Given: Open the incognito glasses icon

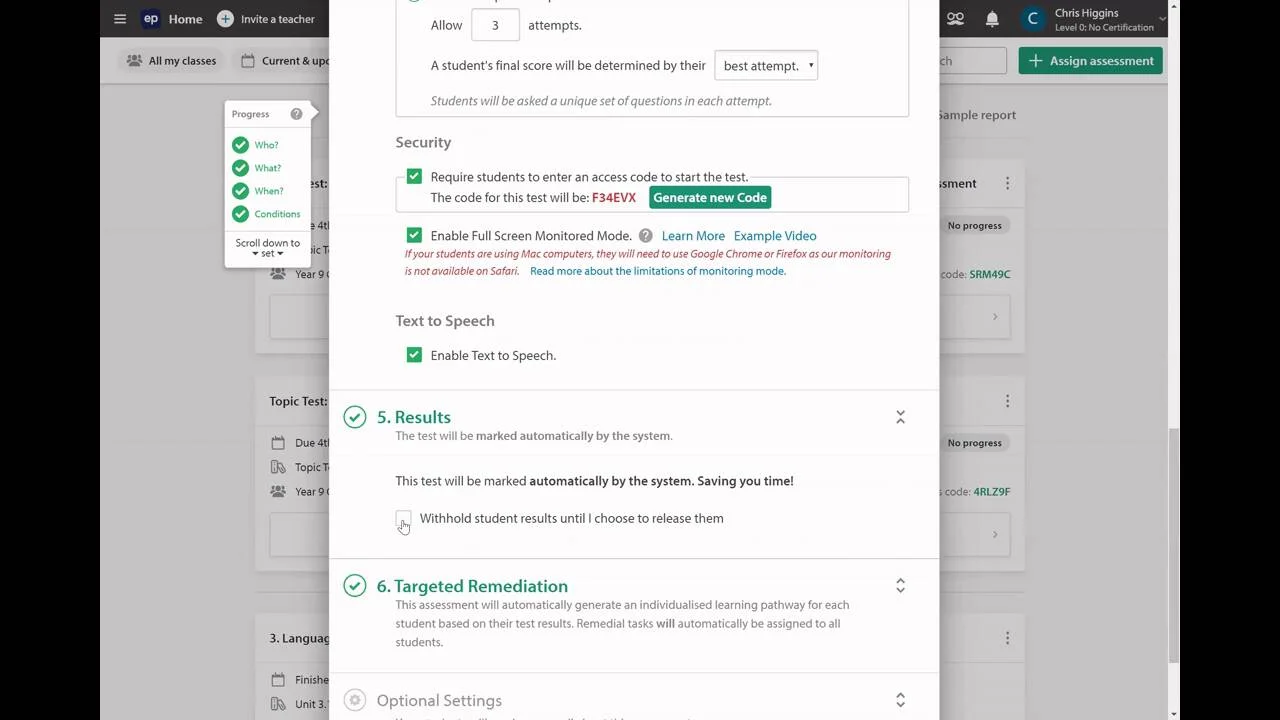Looking at the screenshot, I should tap(955, 19).
